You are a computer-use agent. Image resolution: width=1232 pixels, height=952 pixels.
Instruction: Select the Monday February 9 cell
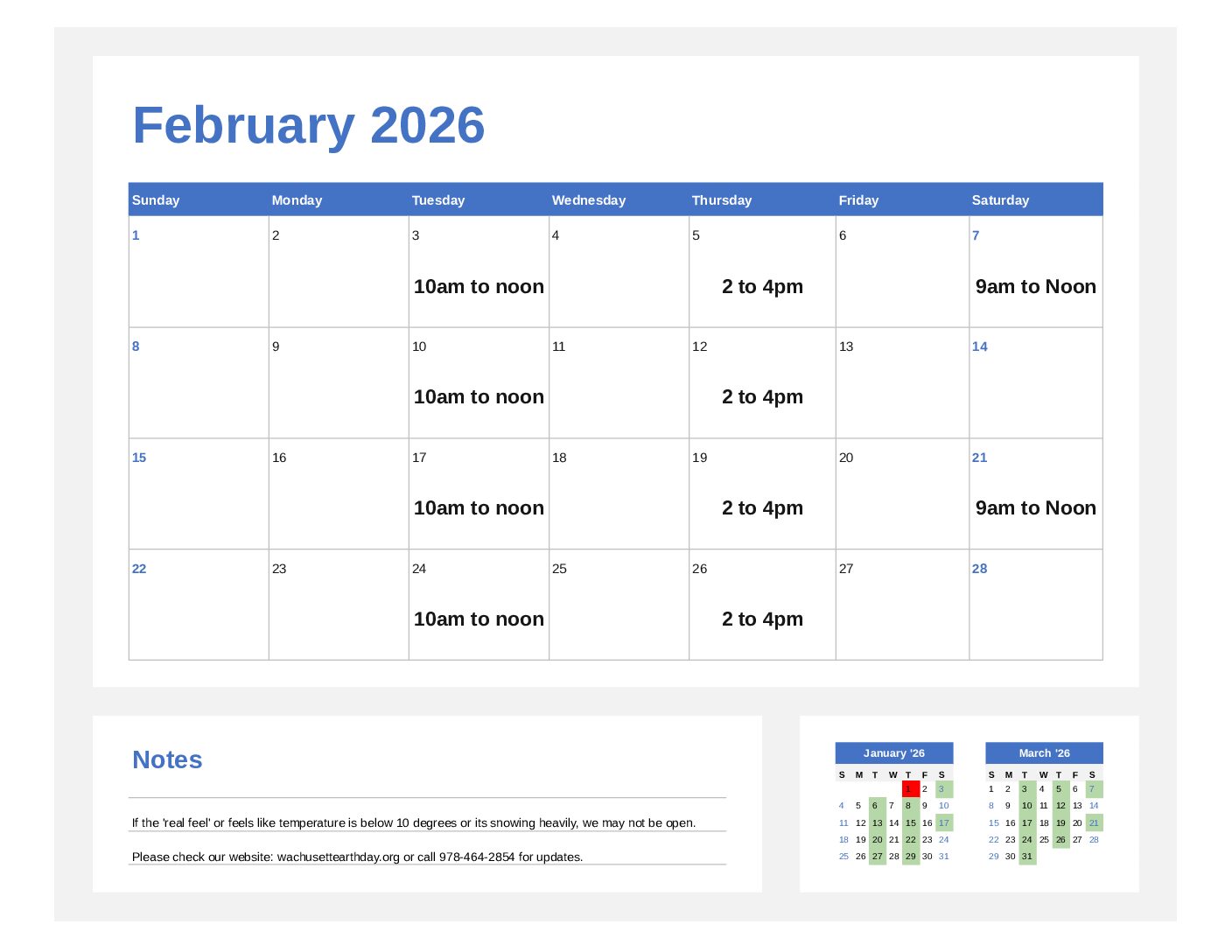click(339, 383)
